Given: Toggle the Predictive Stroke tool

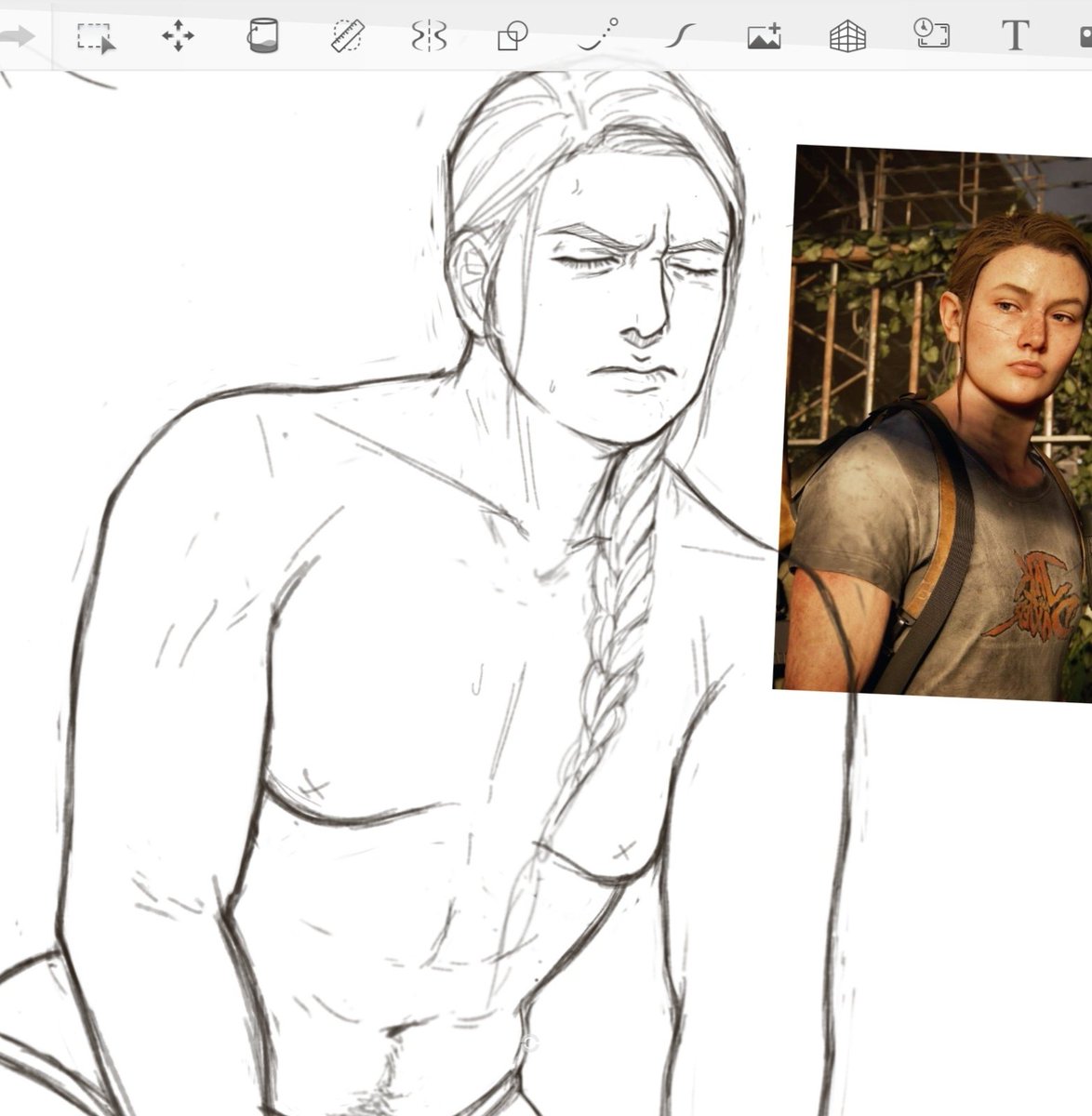Looking at the screenshot, I should (596, 35).
